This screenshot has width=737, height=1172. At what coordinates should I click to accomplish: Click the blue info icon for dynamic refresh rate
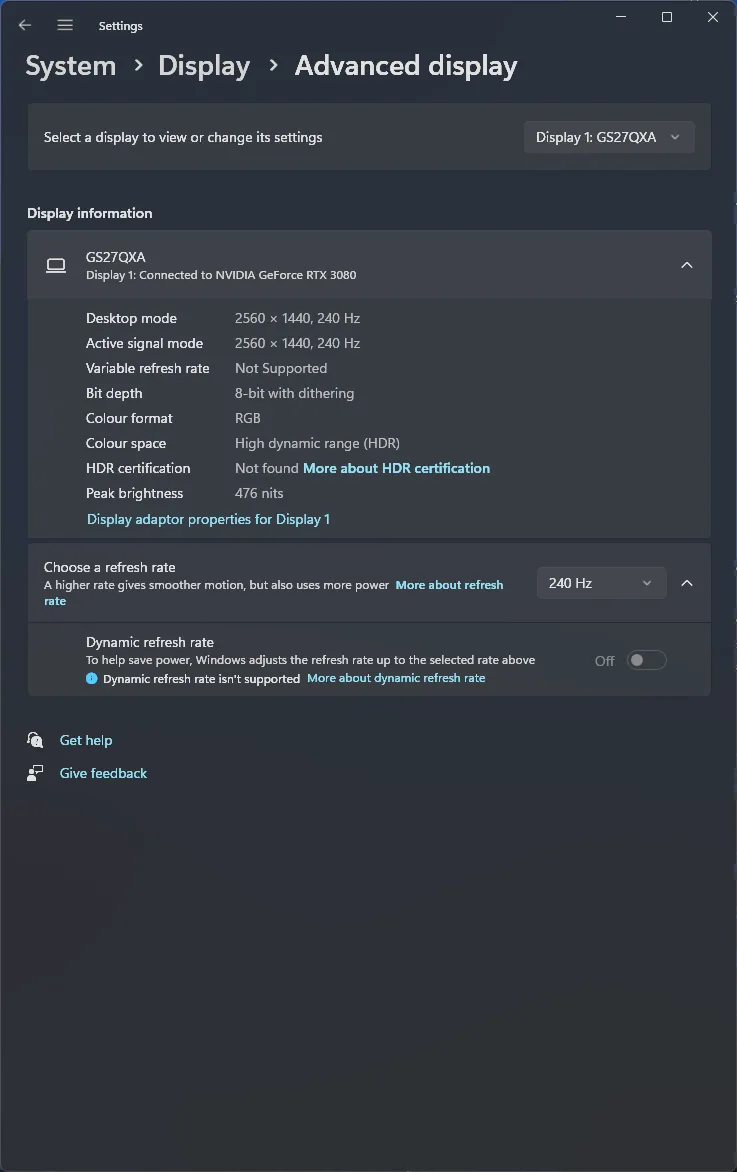91,679
